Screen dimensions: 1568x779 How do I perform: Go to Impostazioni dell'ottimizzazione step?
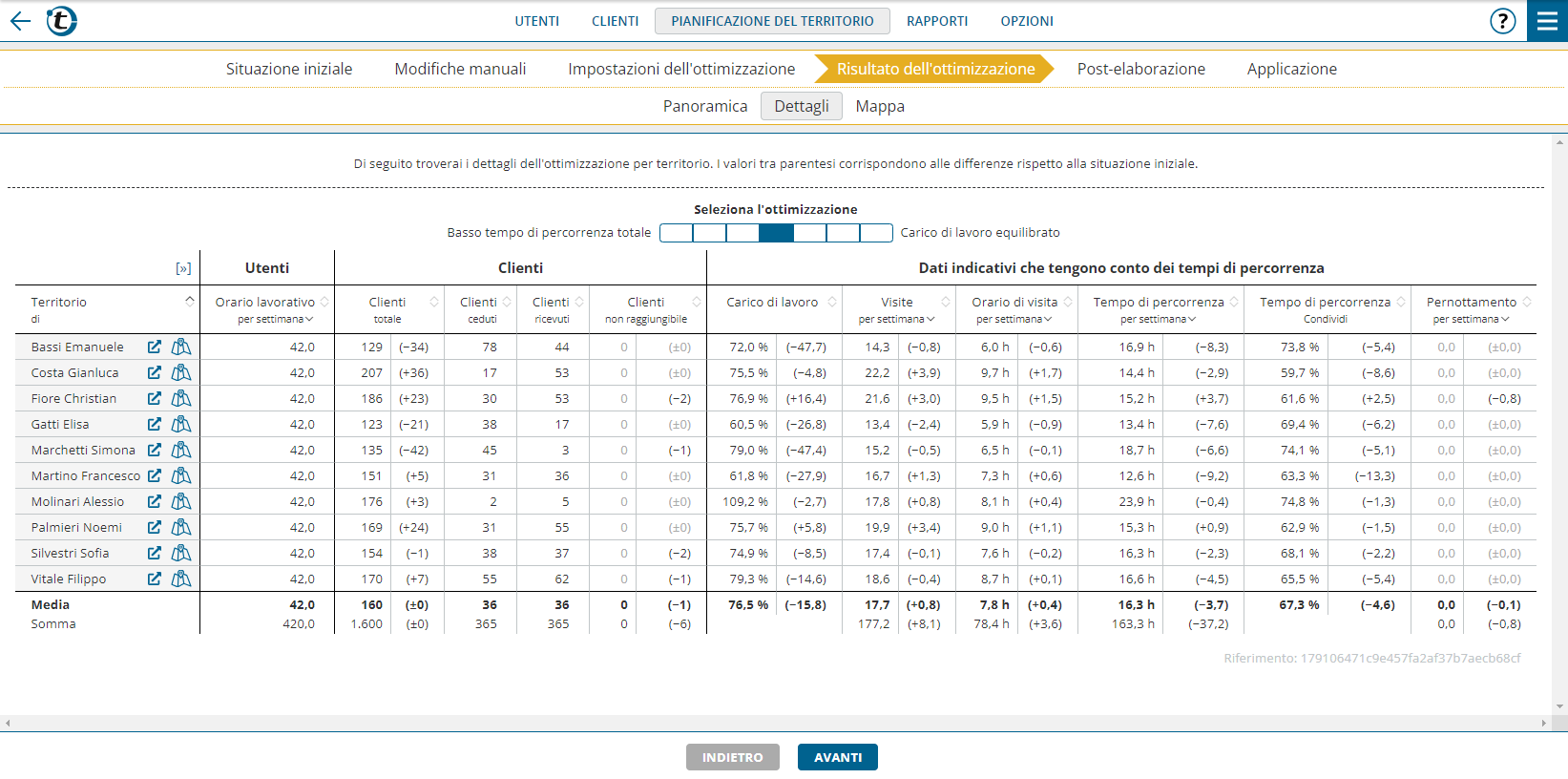[681, 69]
